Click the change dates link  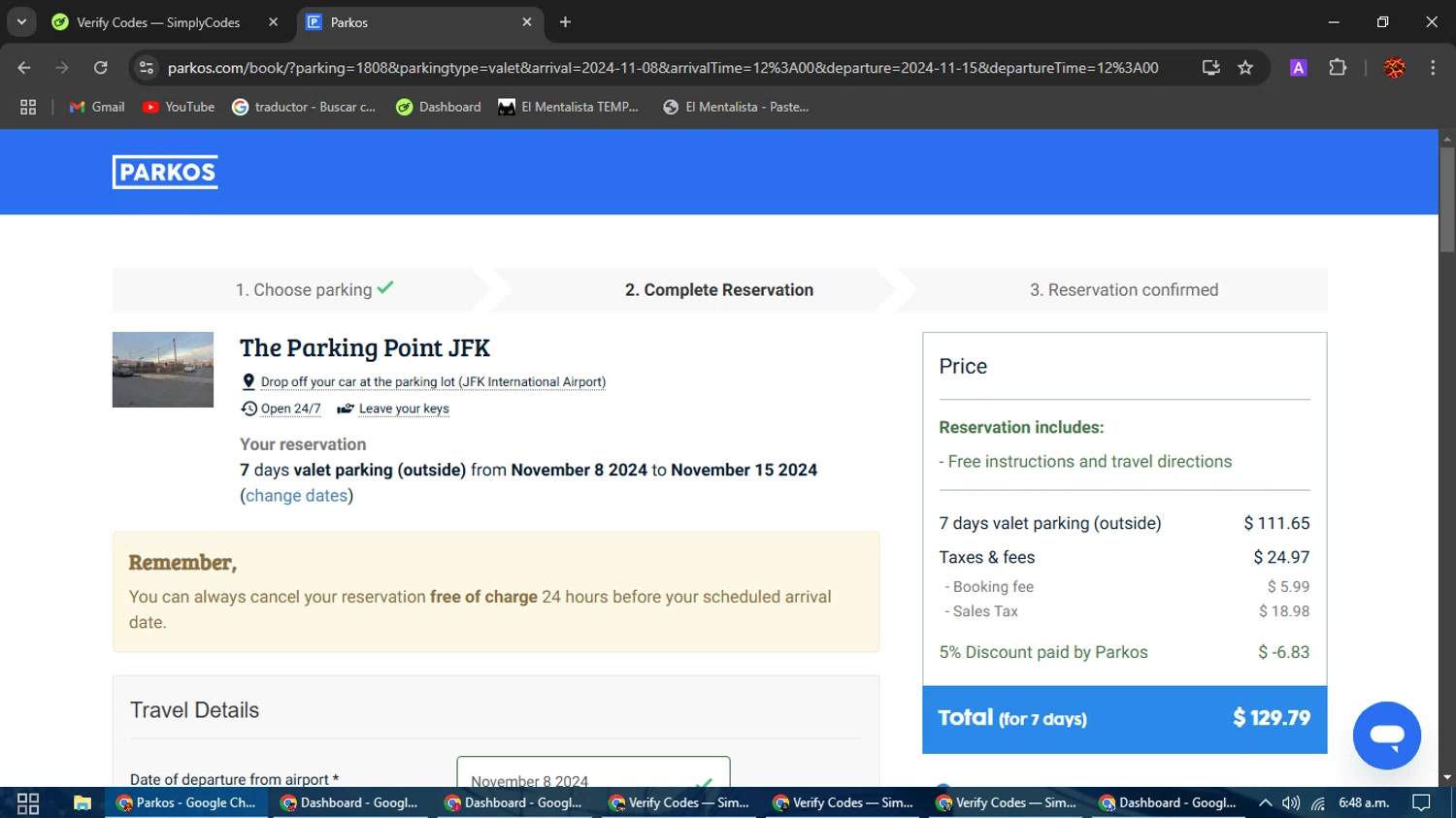coord(296,496)
